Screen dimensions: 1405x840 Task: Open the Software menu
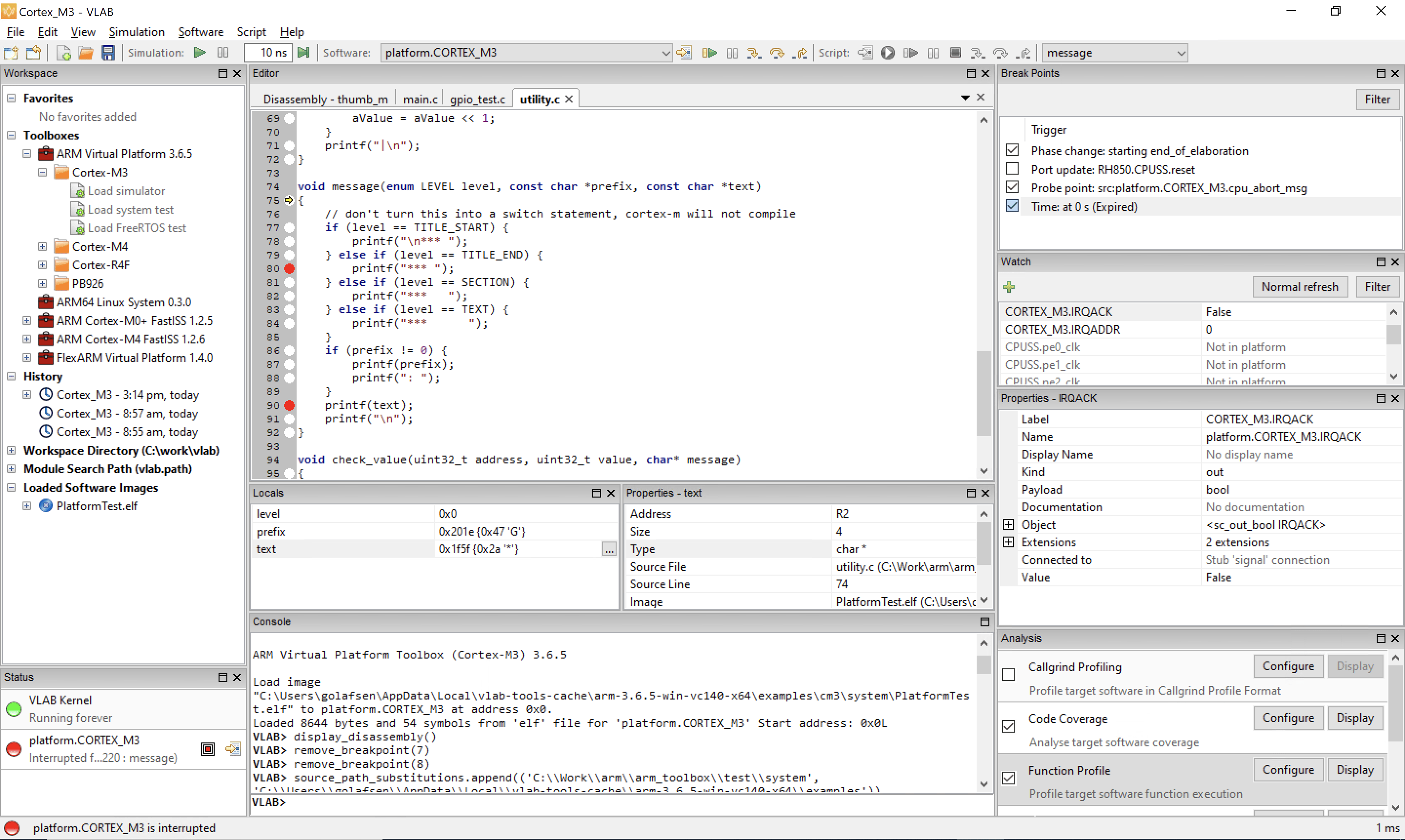coord(201,32)
